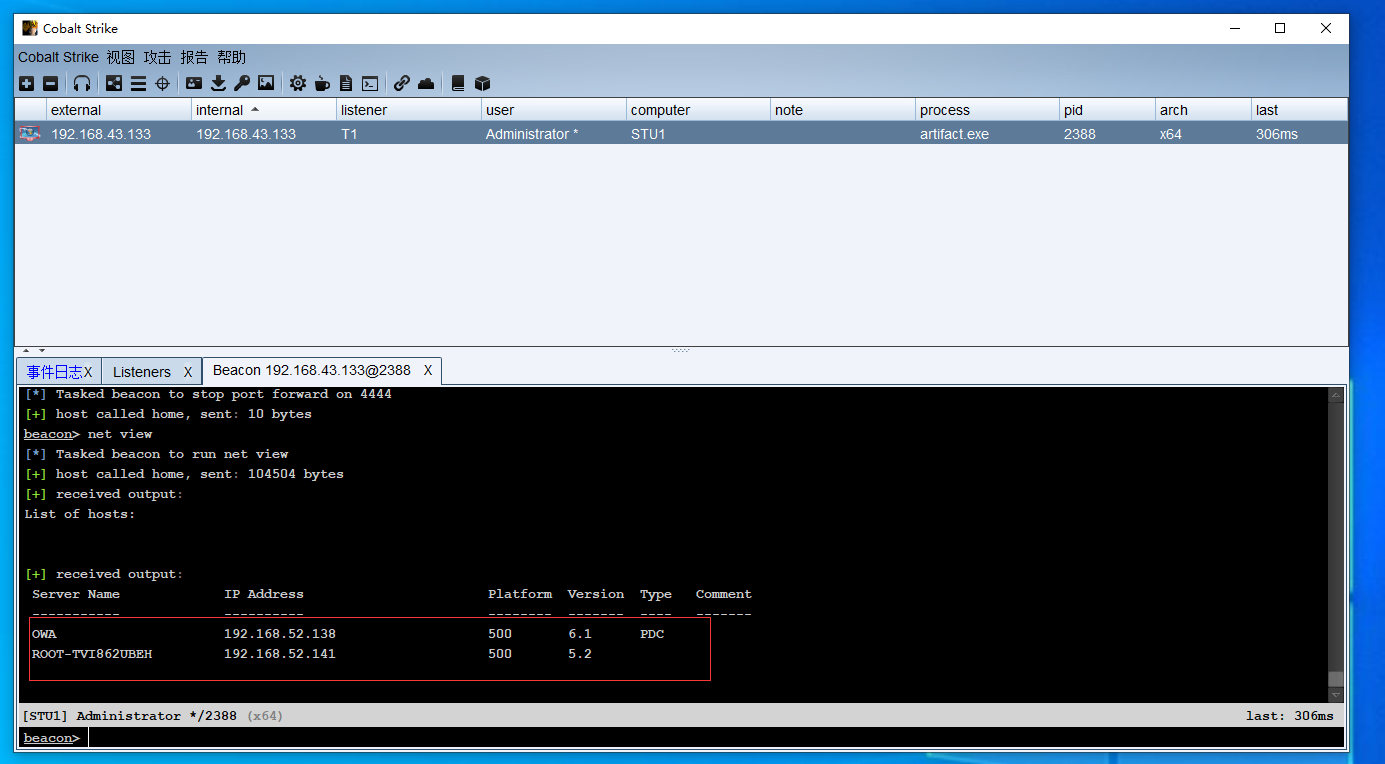The height and width of the screenshot is (764, 1385).
Task: Sort sessions by the last column header
Action: click(1299, 110)
